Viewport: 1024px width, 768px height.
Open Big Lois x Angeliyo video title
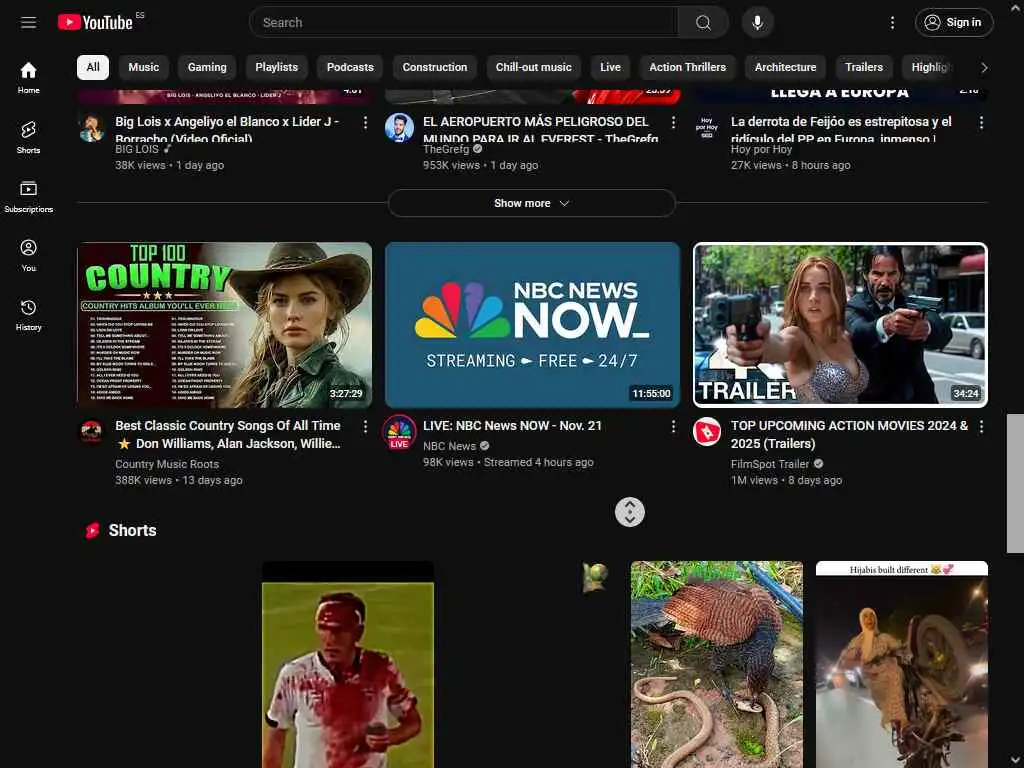227,129
